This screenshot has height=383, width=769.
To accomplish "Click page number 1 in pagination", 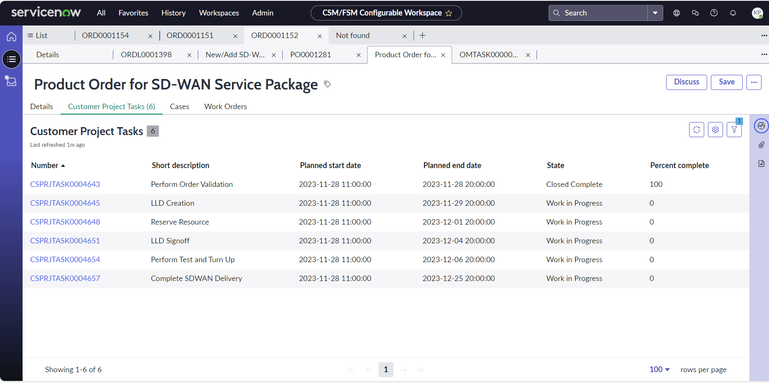I will pos(386,369).
